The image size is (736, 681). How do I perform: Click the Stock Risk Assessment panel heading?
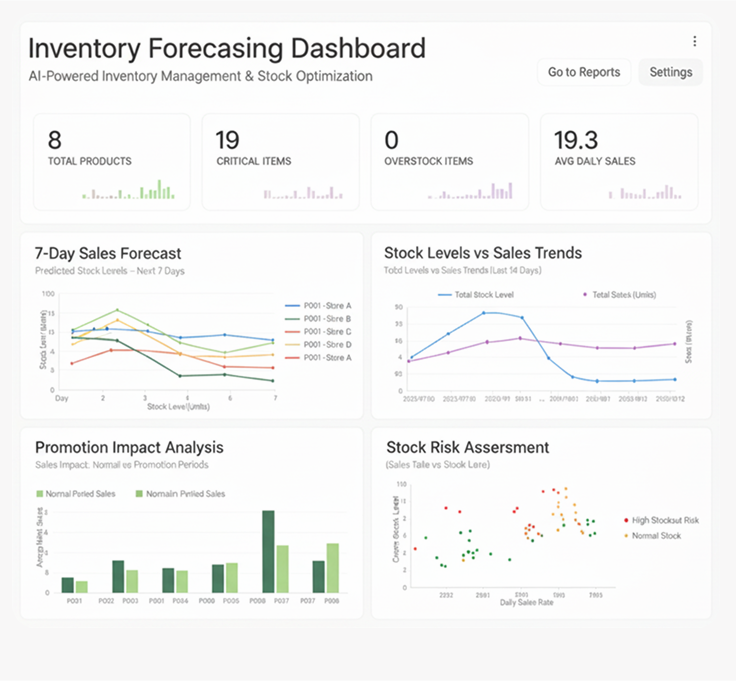[466, 447]
